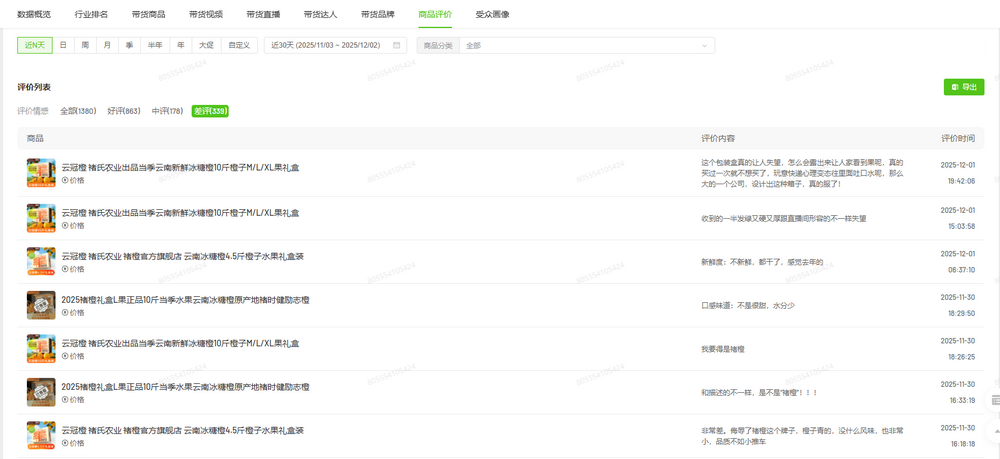
Task: Open thumbnail of first 云冠橙 10斤 product
Action: (x=41, y=173)
